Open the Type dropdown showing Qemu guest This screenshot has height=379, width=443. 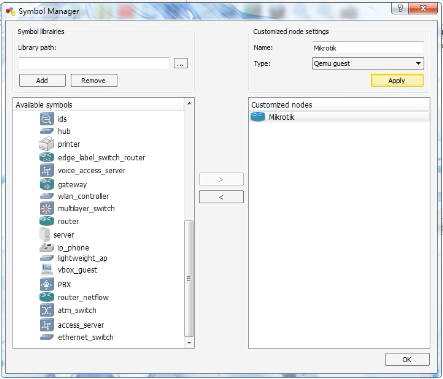pyautogui.click(x=368, y=63)
